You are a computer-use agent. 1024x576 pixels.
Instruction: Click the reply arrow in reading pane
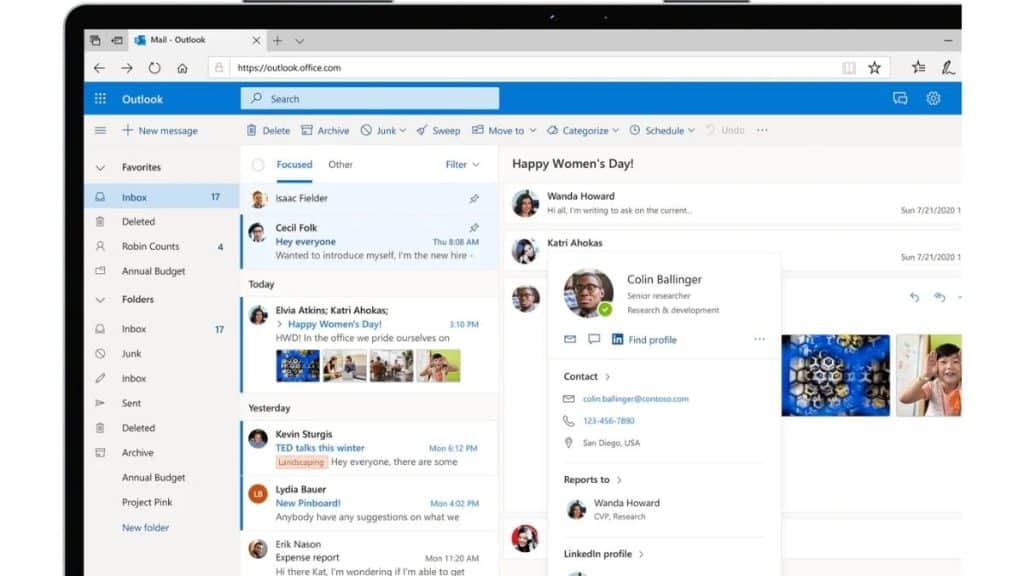(914, 297)
